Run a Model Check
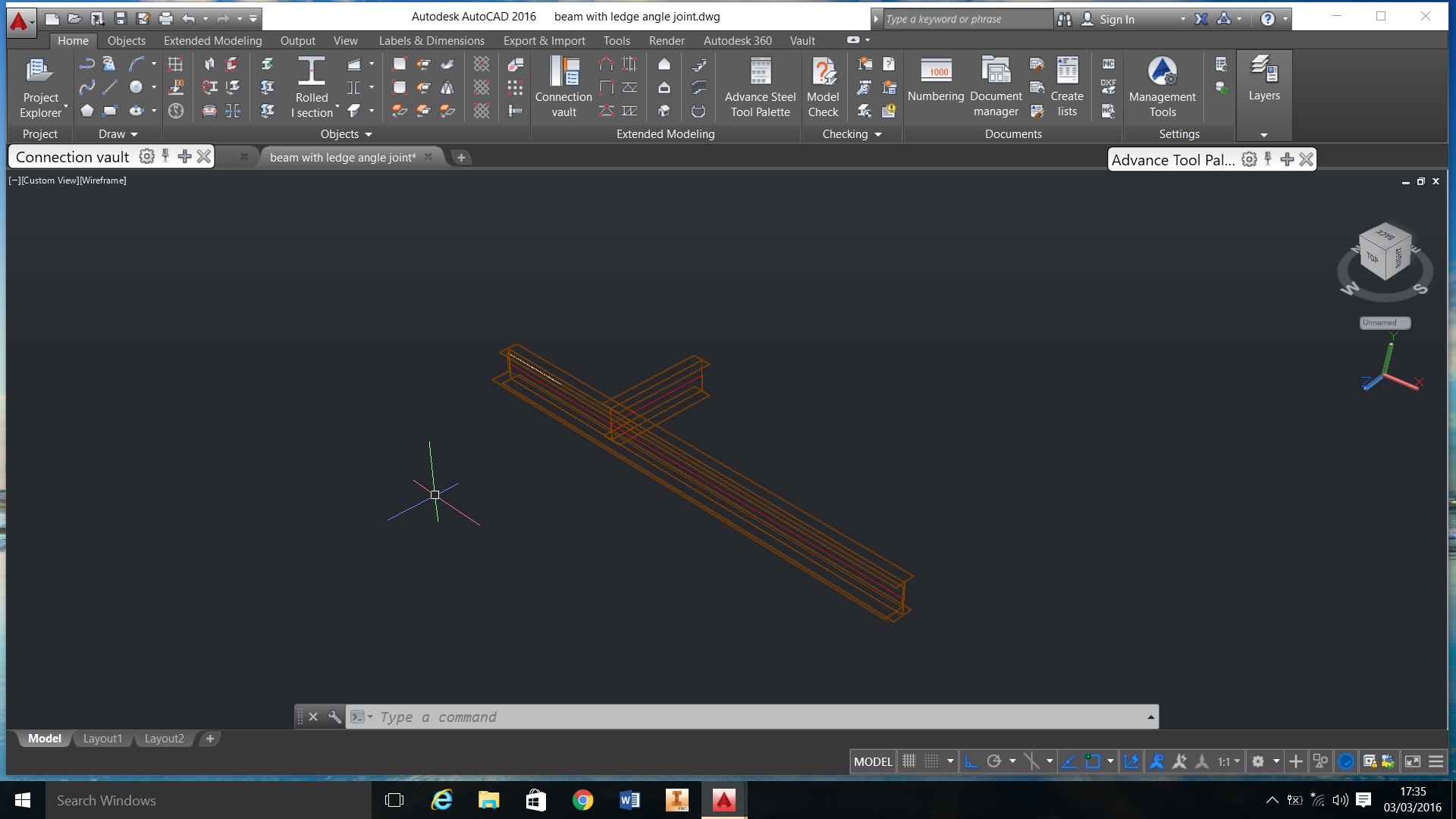 (x=823, y=87)
